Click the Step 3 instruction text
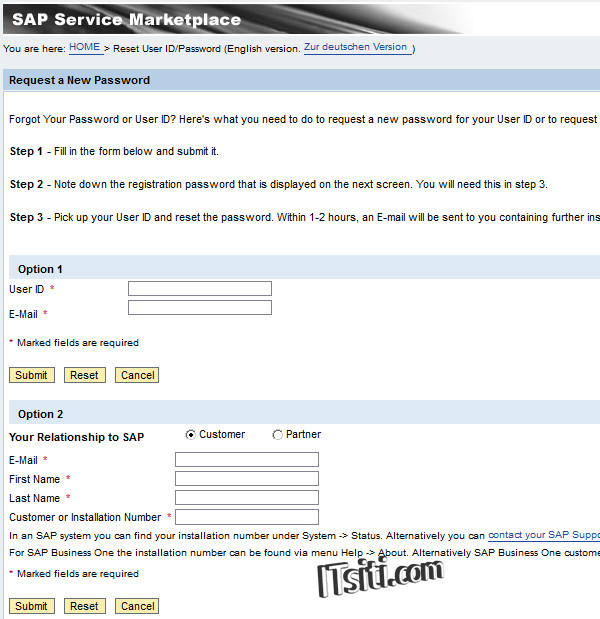The width and height of the screenshot is (600, 619). [x=305, y=217]
